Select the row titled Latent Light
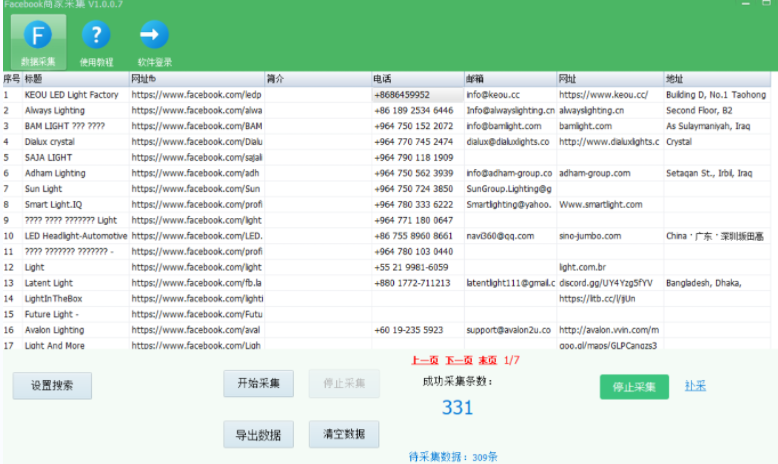This screenshot has height=464, width=778. click(387, 283)
